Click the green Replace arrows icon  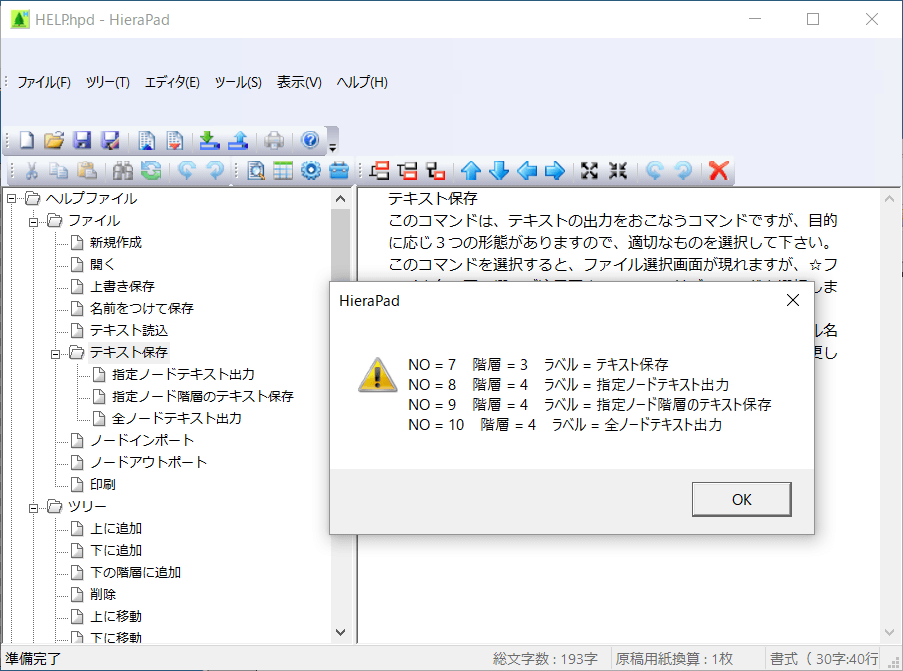tap(151, 170)
